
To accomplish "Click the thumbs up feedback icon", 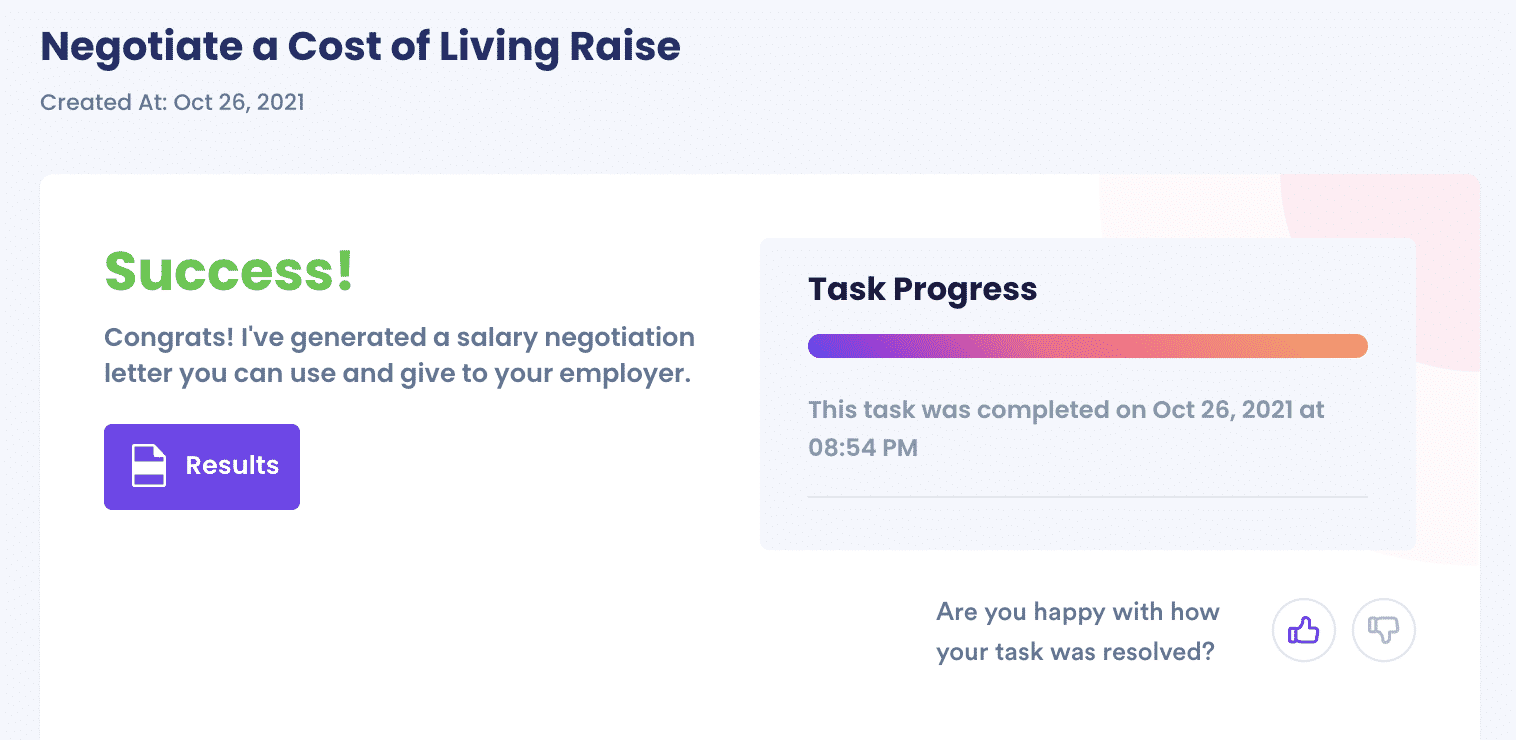I will pos(1303,630).
